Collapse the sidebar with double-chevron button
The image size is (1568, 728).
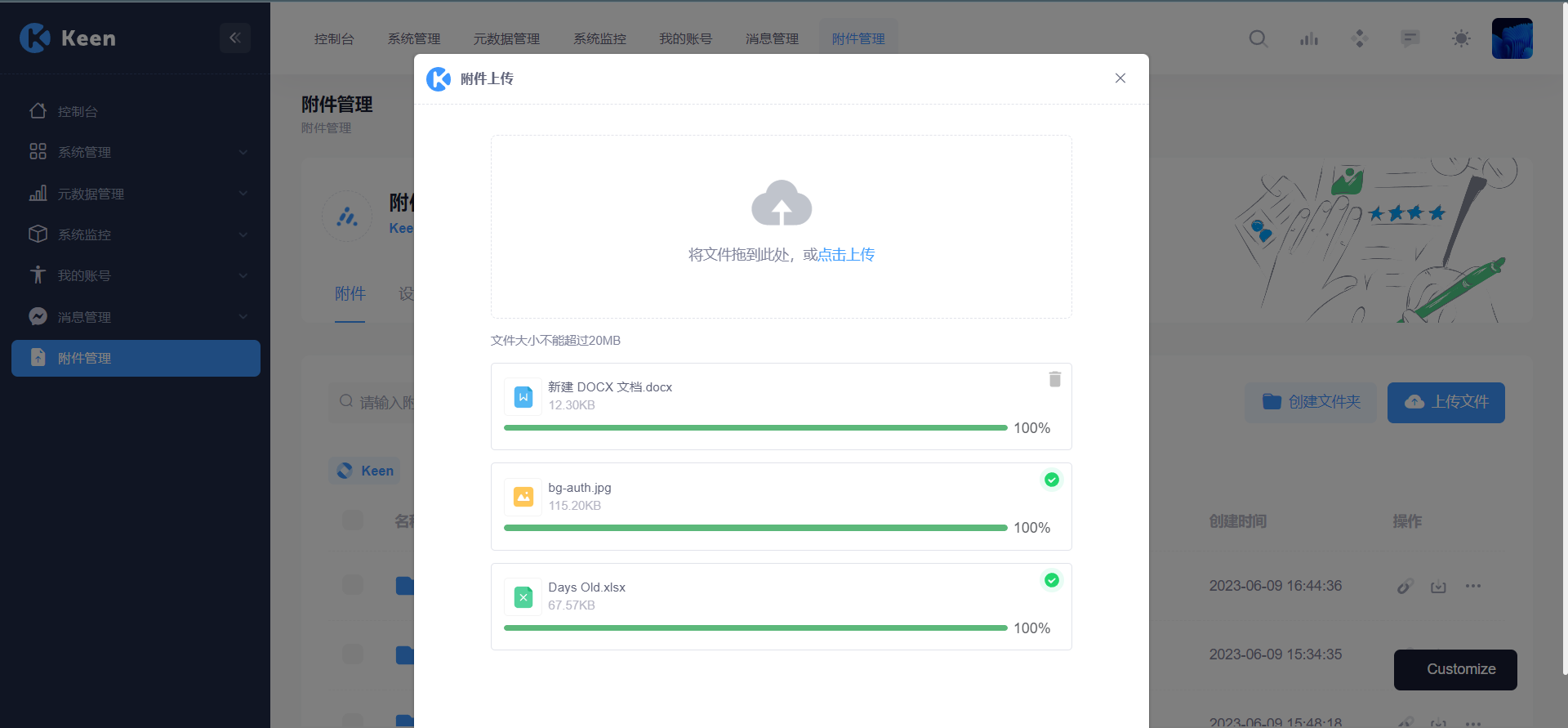click(x=234, y=38)
